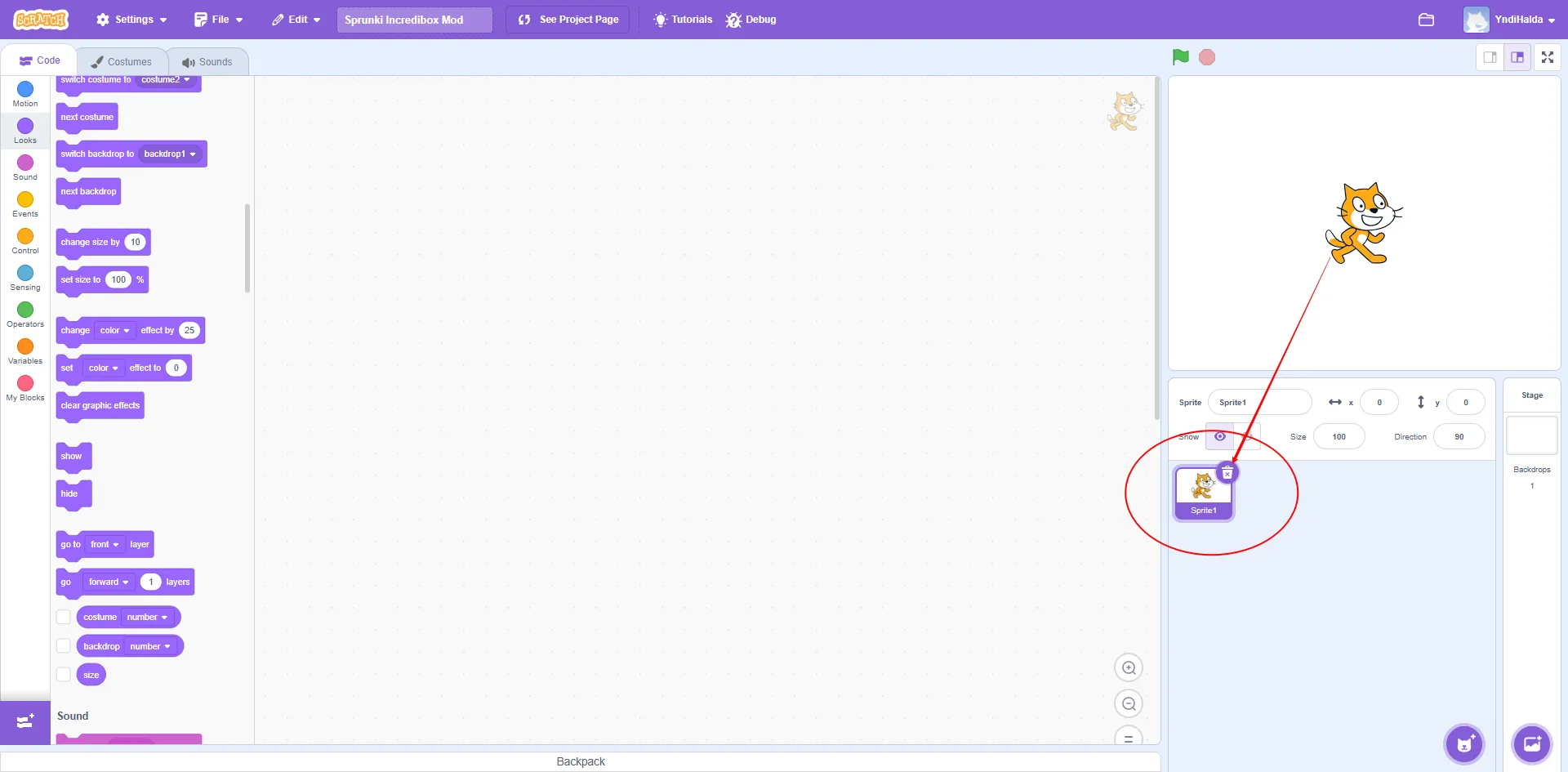The image size is (1568, 772).
Task: Open the Settings menu
Action: click(x=131, y=20)
